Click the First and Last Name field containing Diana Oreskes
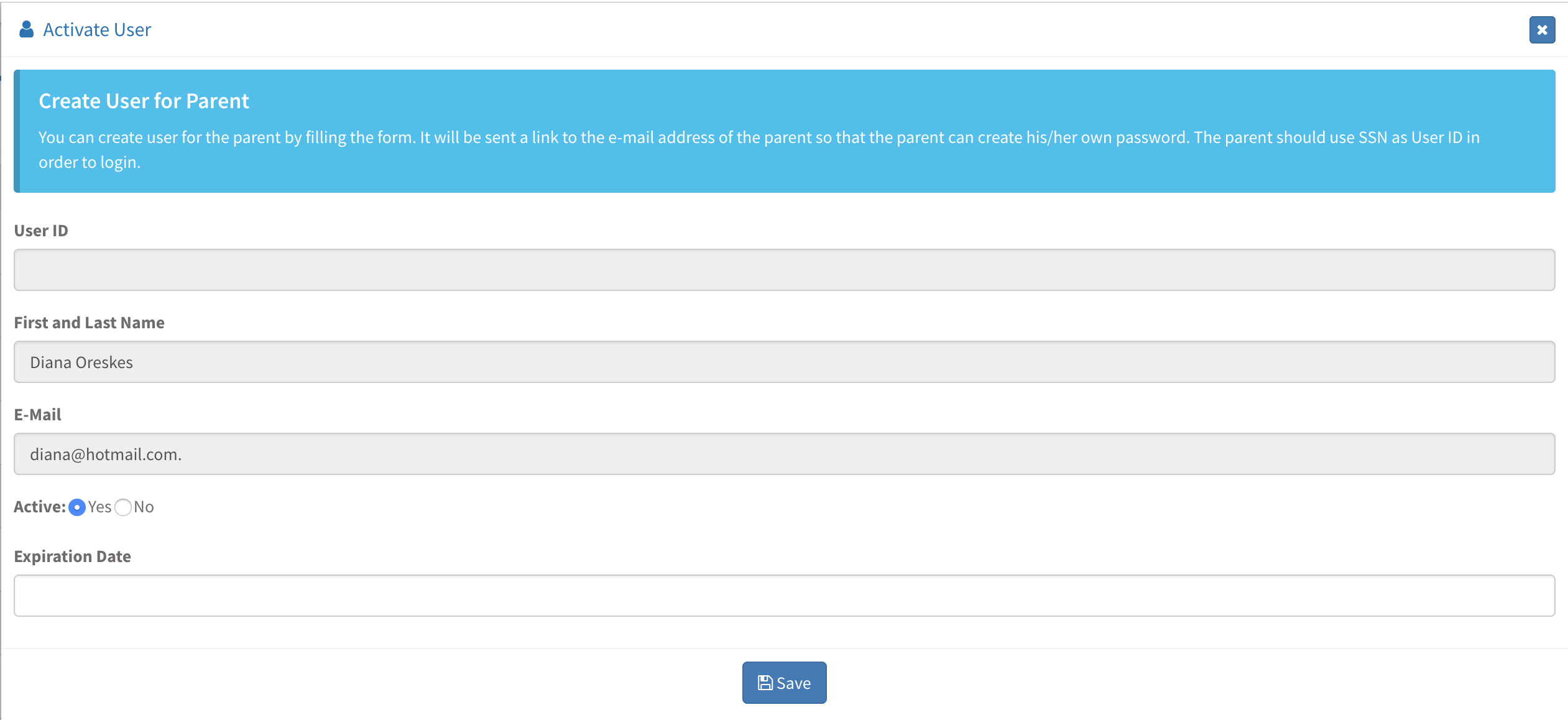Viewport: 1568px width, 720px height. point(784,362)
